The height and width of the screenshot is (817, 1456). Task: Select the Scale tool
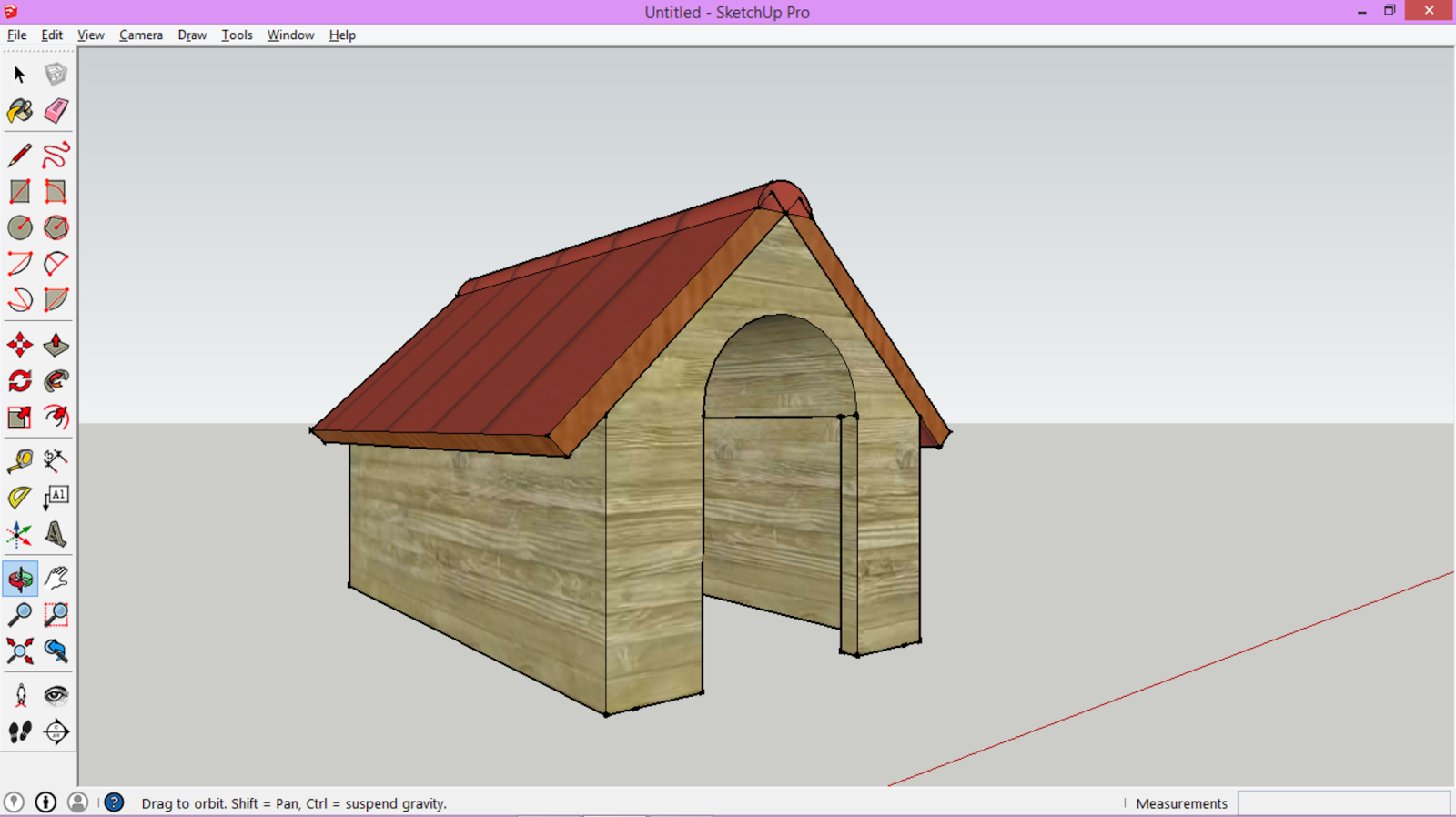pyautogui.click(x=20, y=417)
